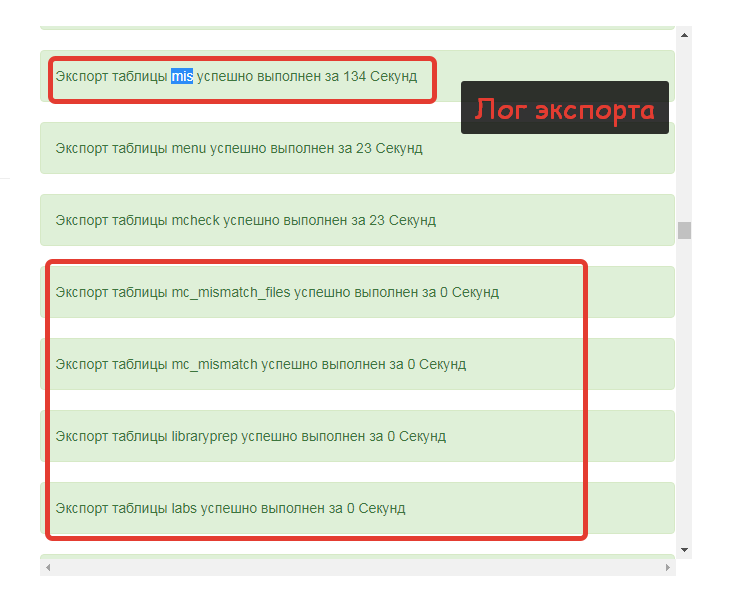Click the '134 Секунд' duration text
This screenshot has height=602, width=736.
(x=380, y=76)
